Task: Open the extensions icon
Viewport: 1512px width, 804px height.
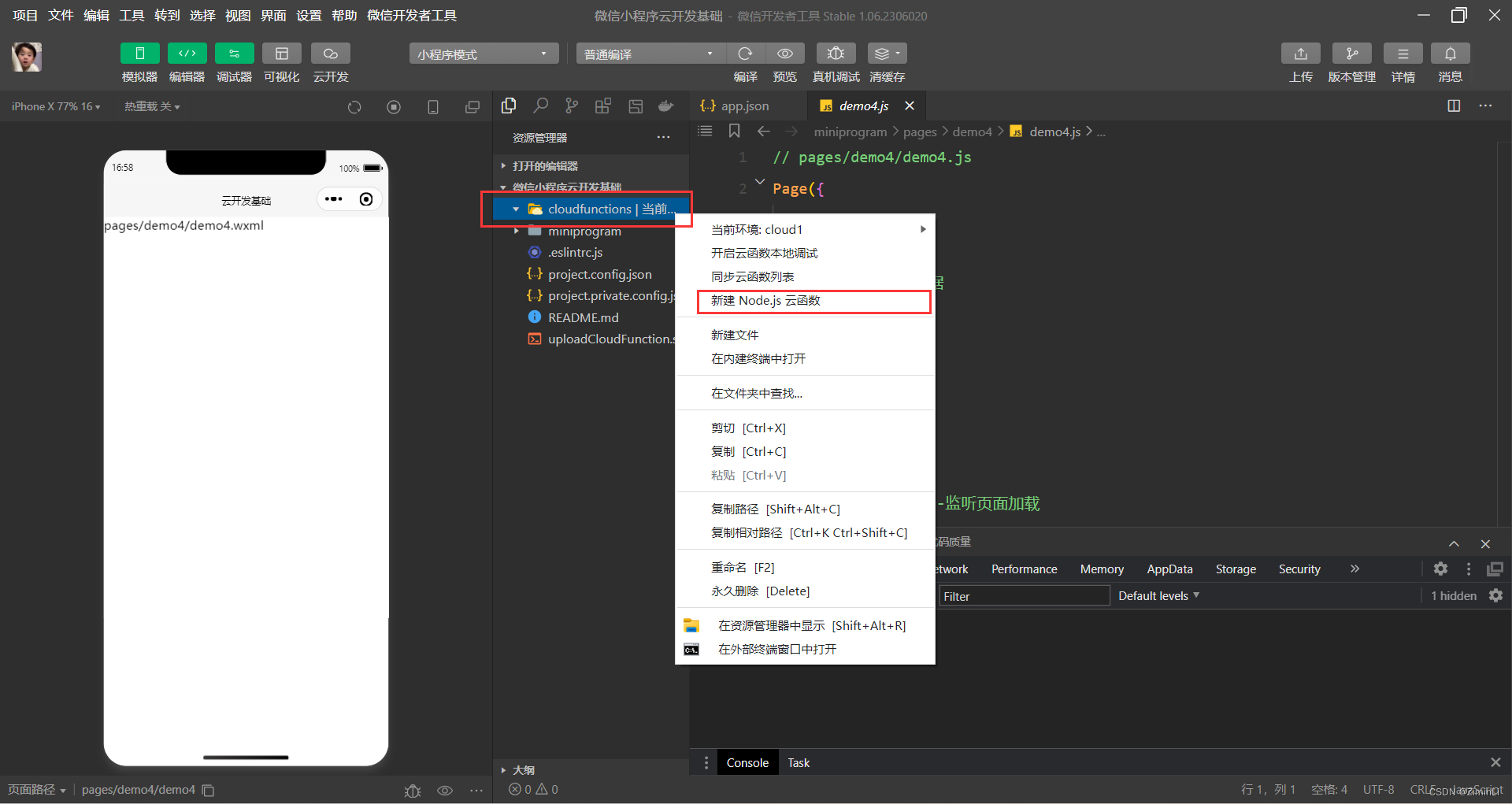Action: [603, 106]
